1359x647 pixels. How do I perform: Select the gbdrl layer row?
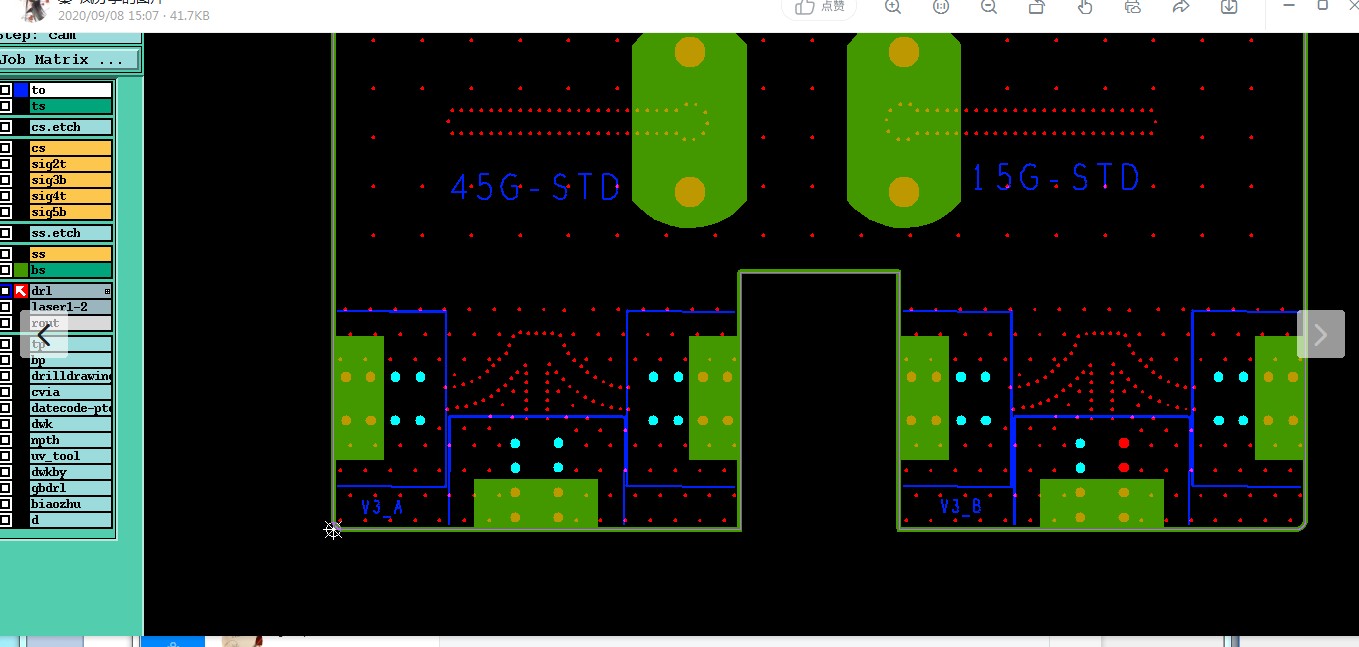point(71,488)
